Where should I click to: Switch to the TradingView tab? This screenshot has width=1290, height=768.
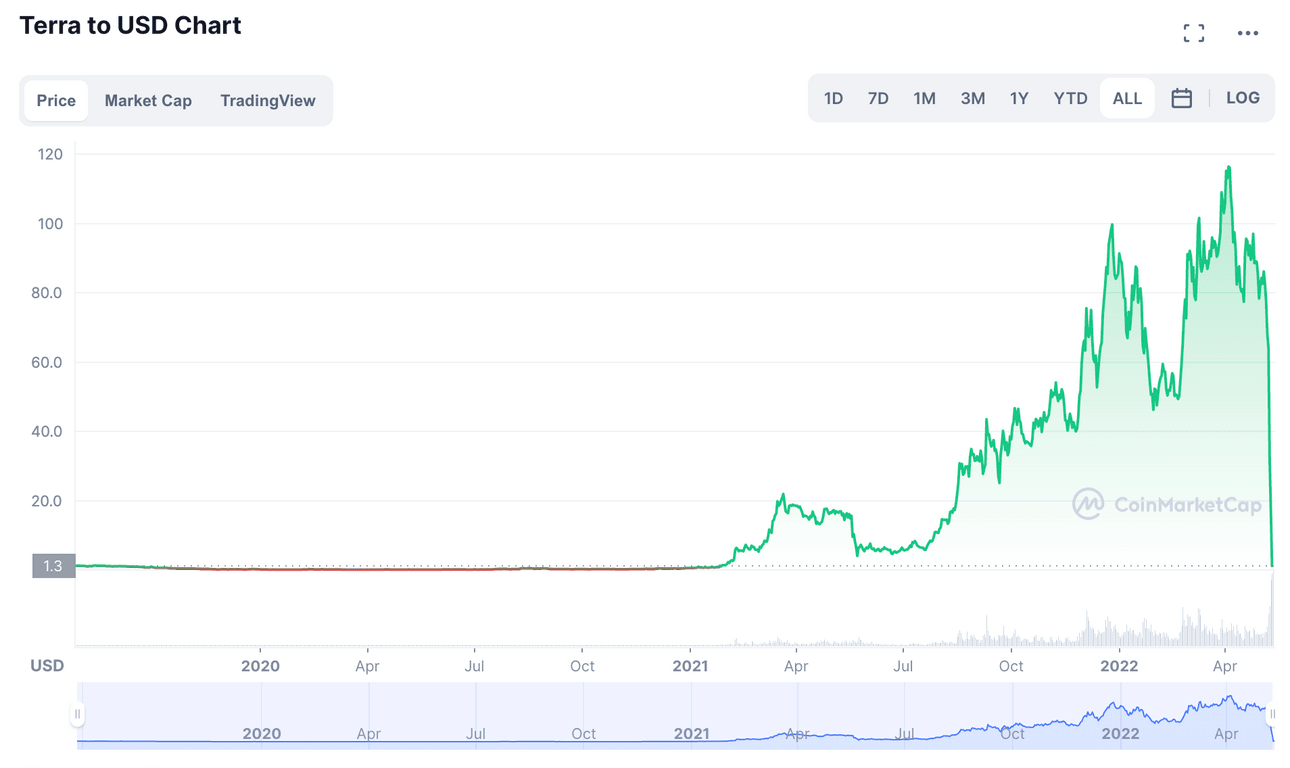tap(268, 100)
